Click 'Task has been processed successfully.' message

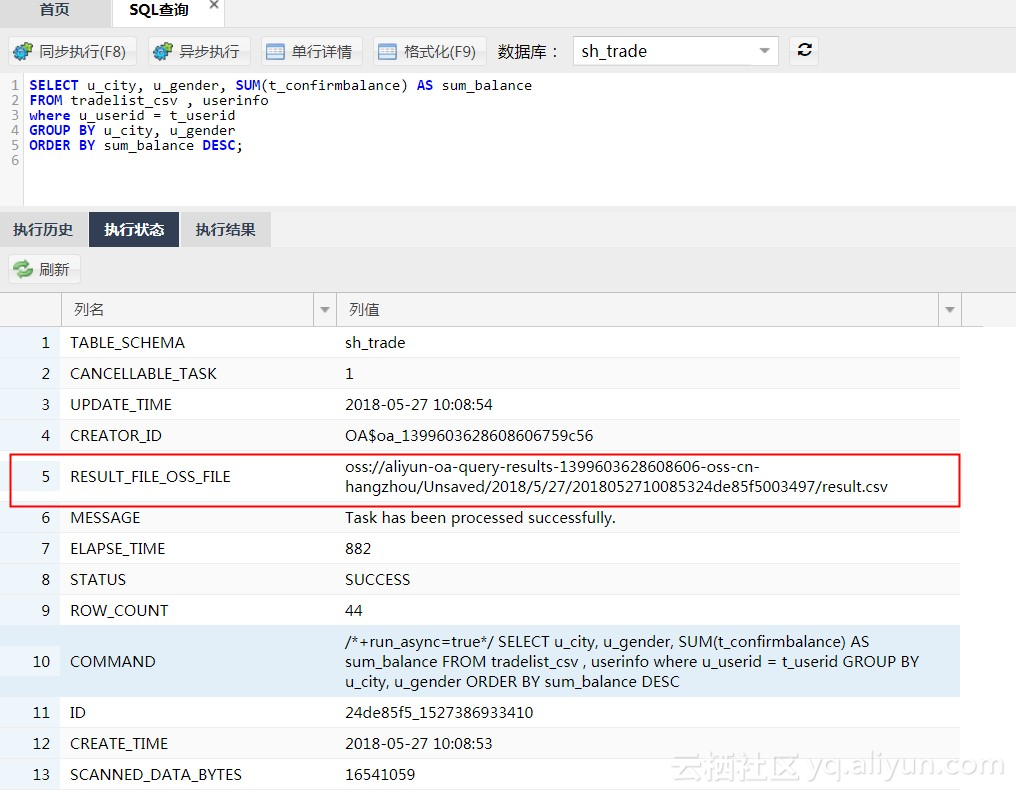480,518
